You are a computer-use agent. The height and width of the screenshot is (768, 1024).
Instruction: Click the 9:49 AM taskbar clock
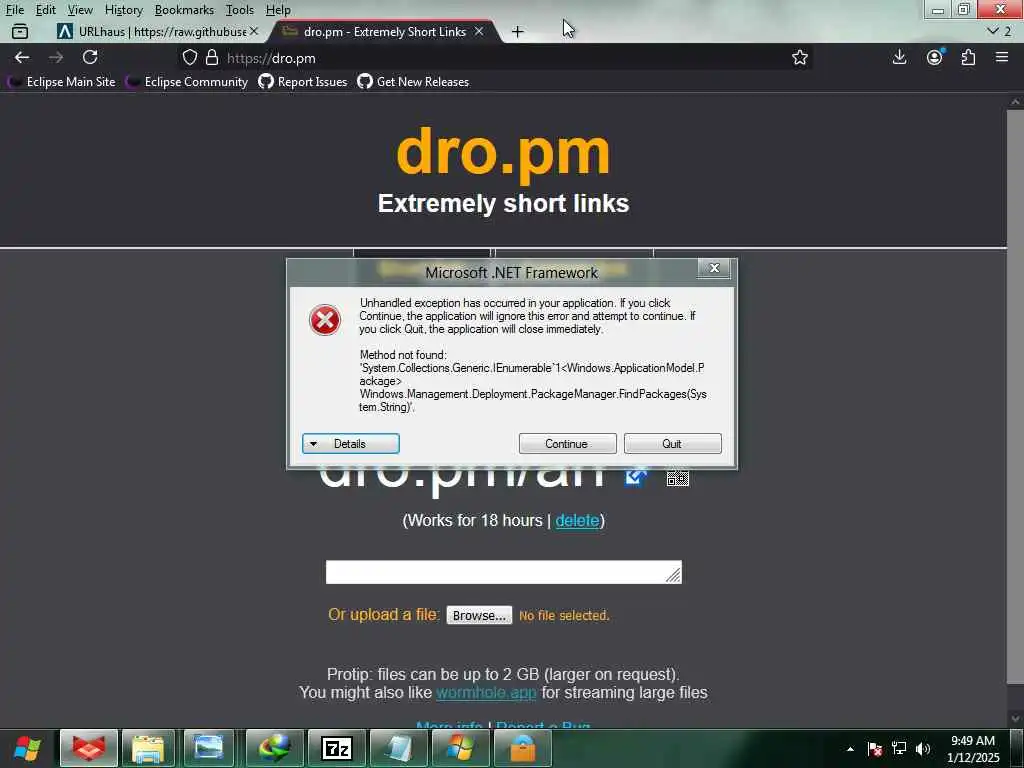coord(972,749)
